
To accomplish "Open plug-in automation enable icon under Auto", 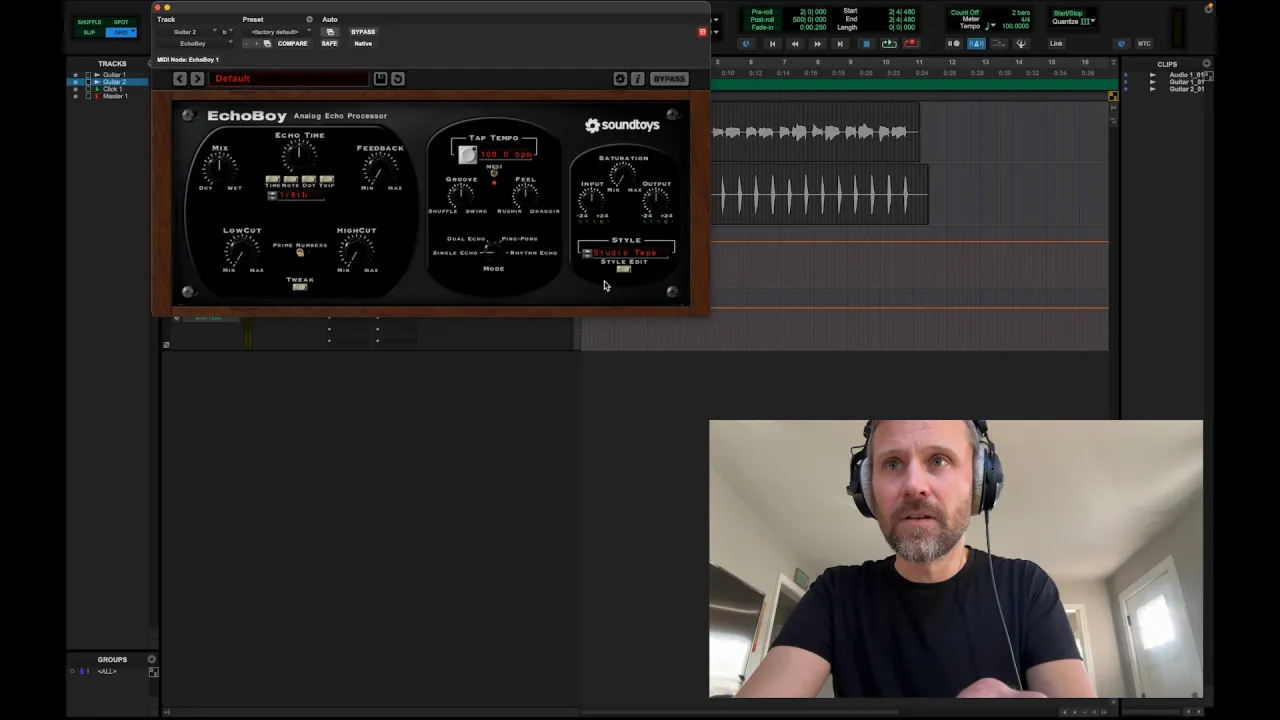I will 330,32.
